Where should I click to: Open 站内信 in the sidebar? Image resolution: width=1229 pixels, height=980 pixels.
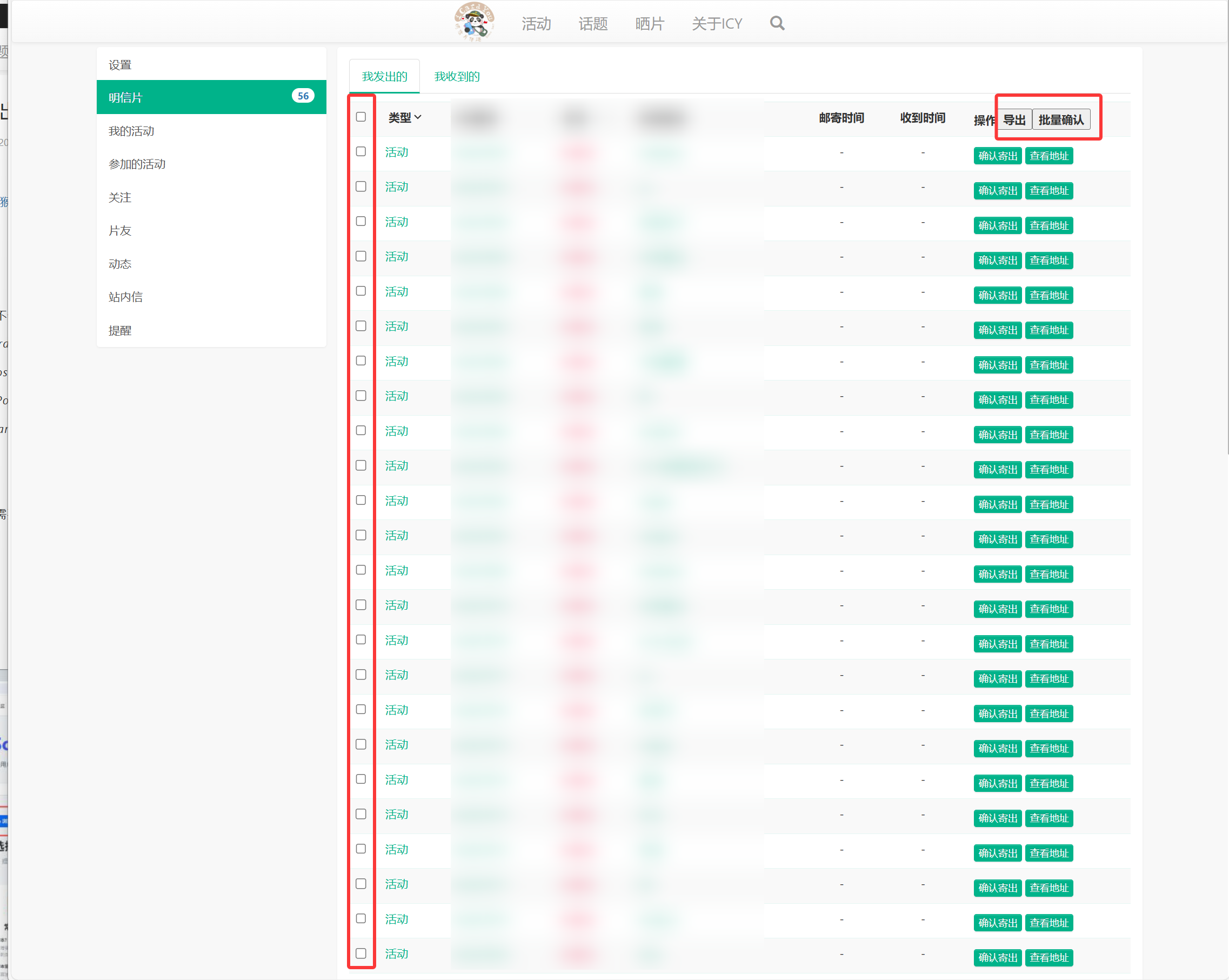(125, 297)
